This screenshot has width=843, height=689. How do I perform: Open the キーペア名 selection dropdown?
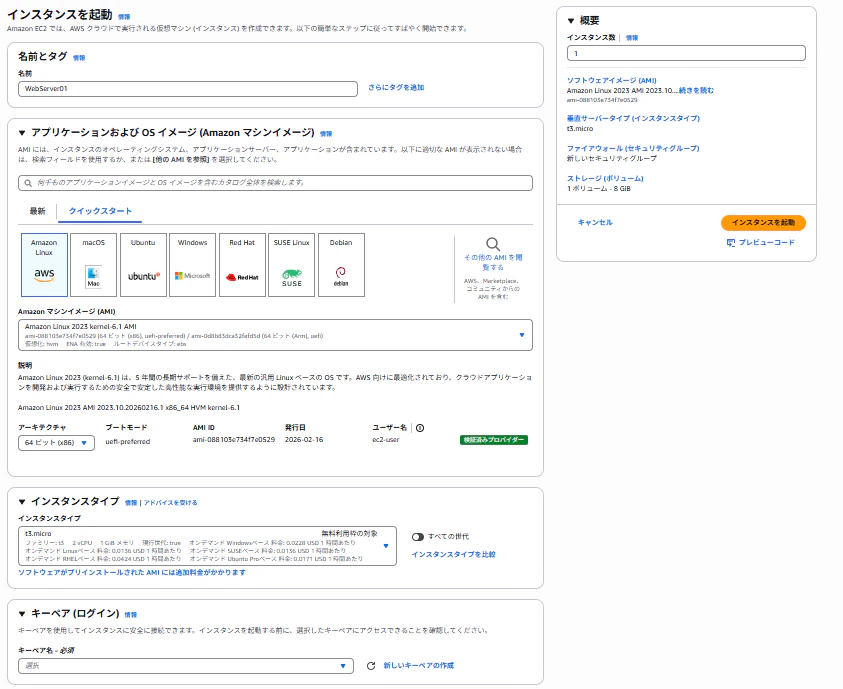(x=186, y=666)
